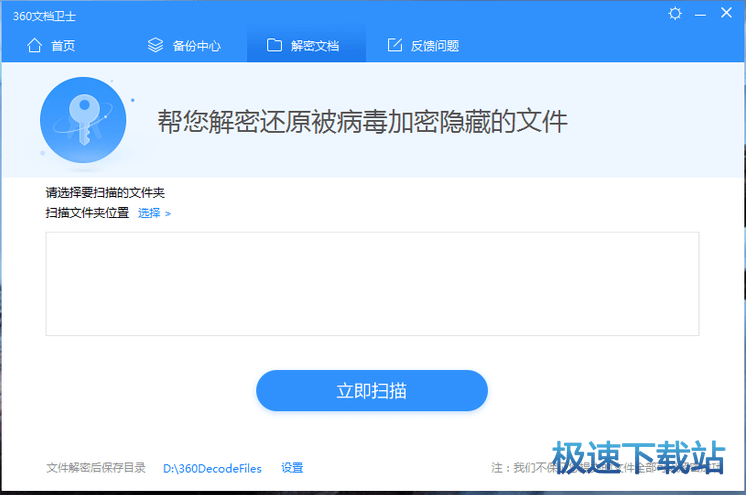Expand the arrow beside 选择
The height and width of the screenshot is (495, 746).
coord(168,213)
